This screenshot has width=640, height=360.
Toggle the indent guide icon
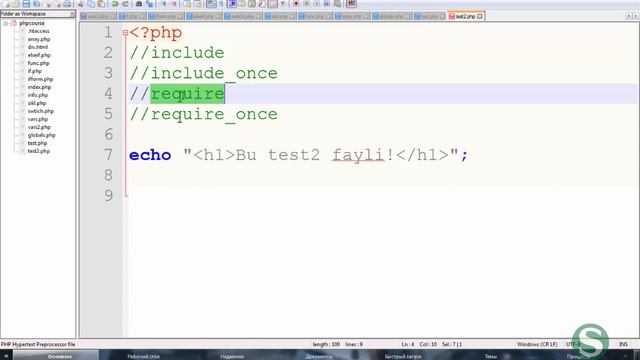point(232,4)
